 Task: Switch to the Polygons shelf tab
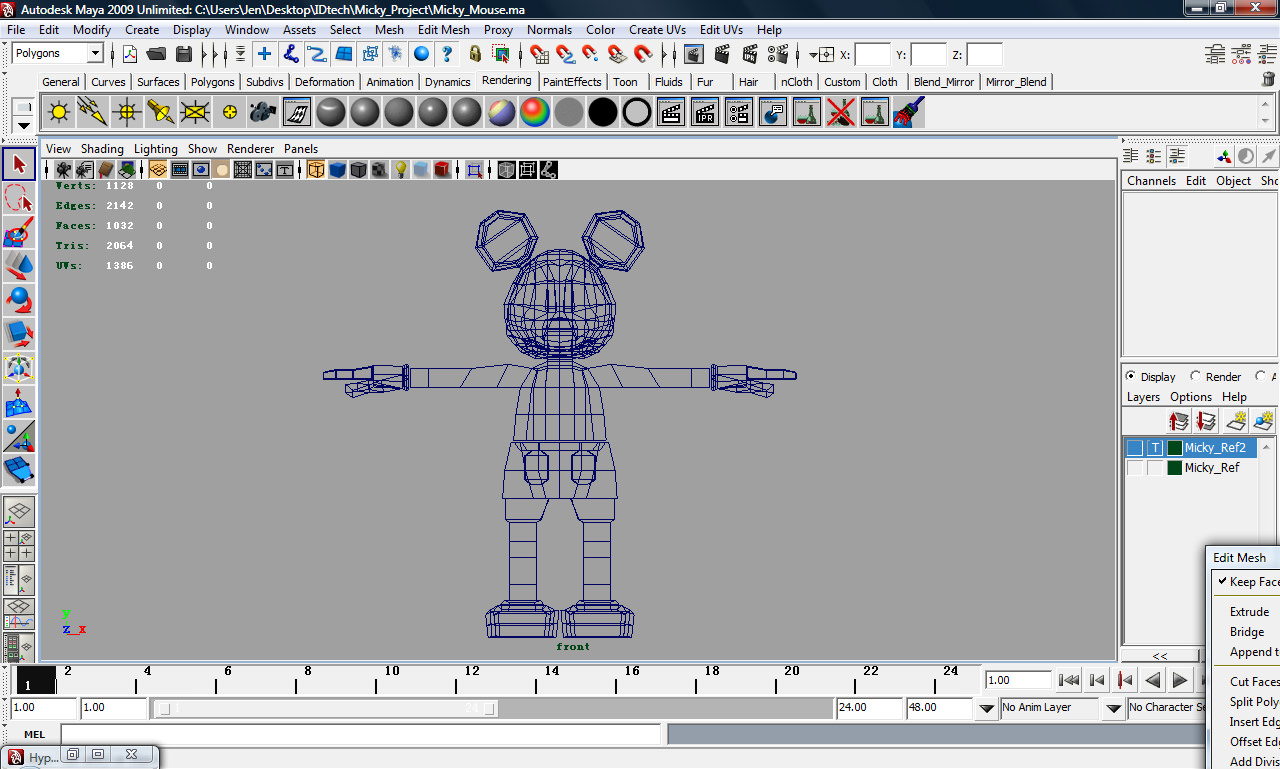[212, 82]
